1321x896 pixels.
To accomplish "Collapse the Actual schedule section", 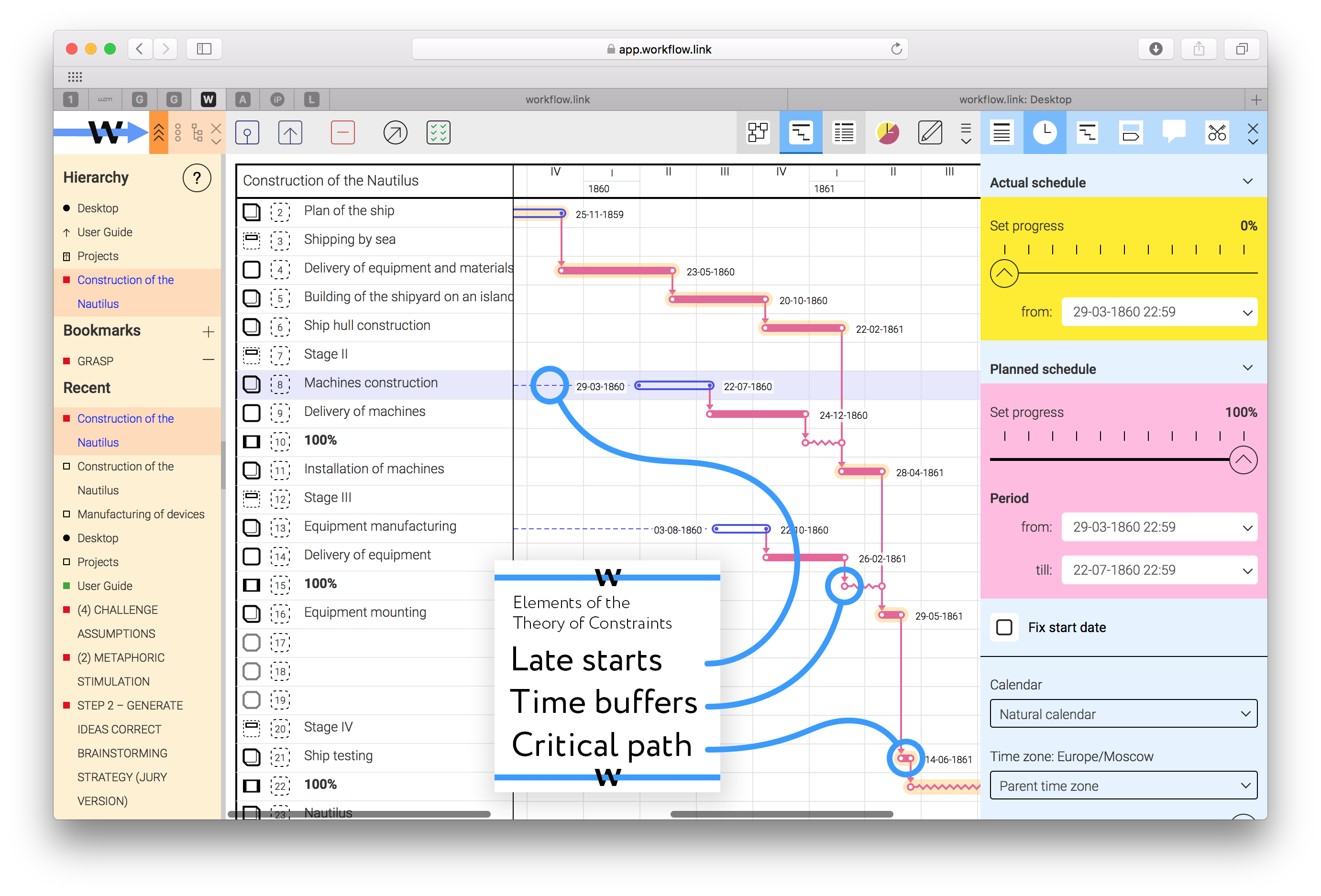I will pyautogui.click(x=1248, y=181).
